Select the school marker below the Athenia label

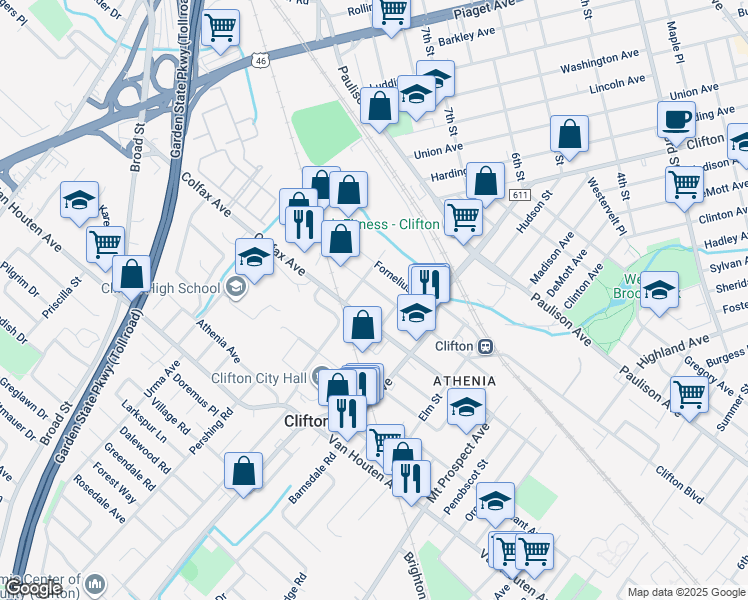click(x=466, y=406)
